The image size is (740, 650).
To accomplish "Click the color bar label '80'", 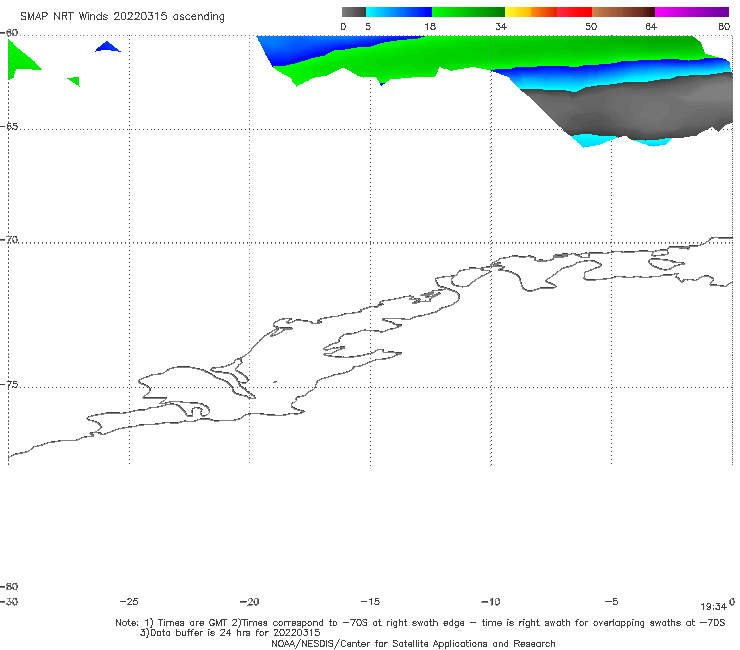I will pos(724,27).
